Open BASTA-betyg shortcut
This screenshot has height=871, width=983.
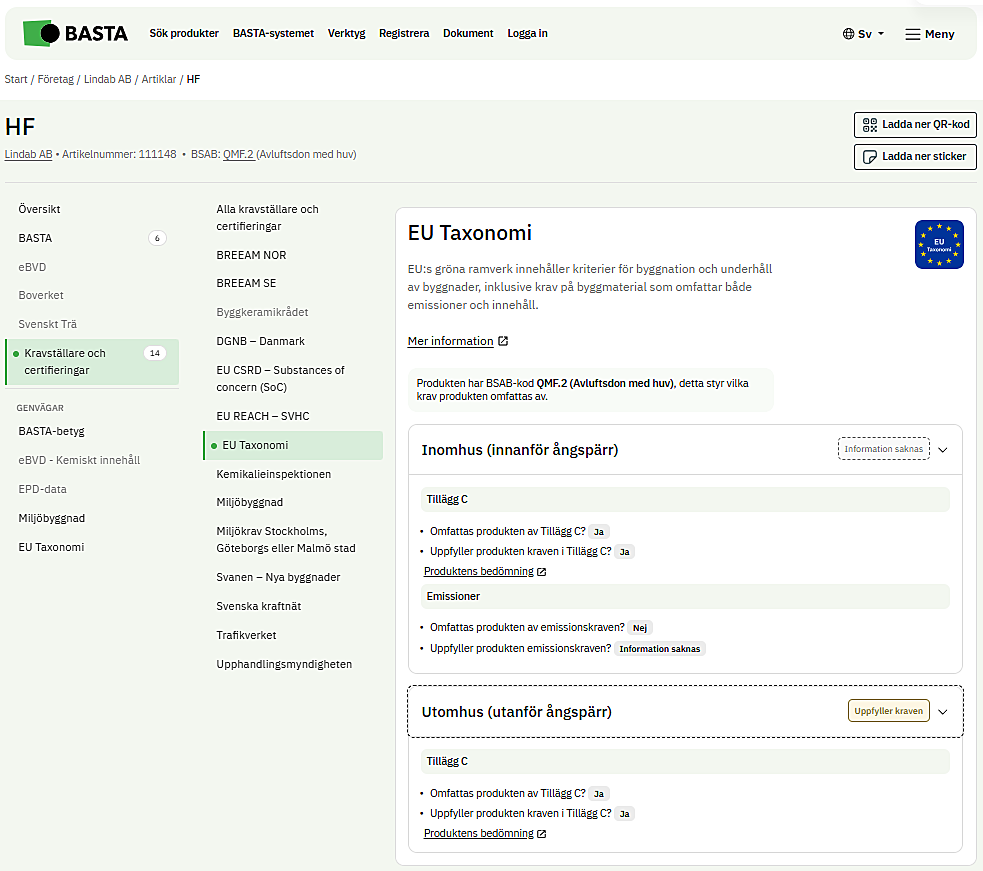(51, 431)
